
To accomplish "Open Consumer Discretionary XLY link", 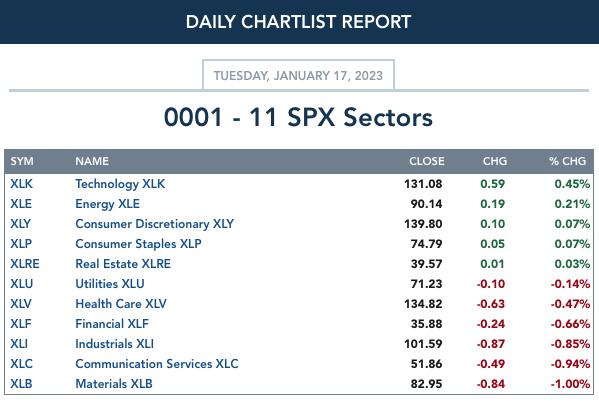I will (x=154, y=224).
